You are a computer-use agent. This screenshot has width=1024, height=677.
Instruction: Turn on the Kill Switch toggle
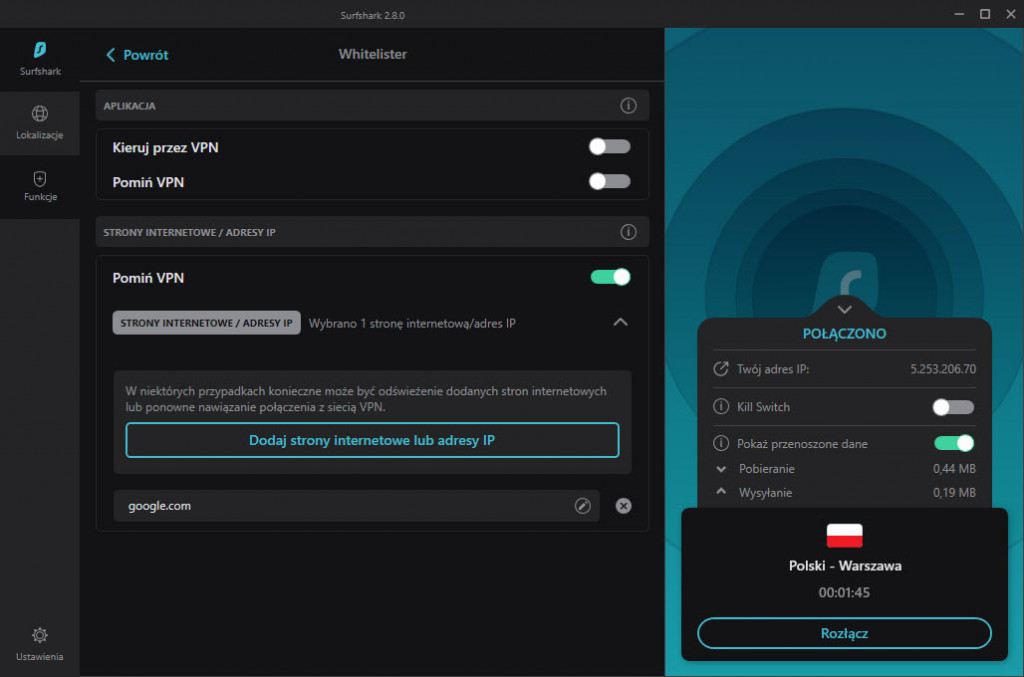pyautogui.click(x=953, y=407)
